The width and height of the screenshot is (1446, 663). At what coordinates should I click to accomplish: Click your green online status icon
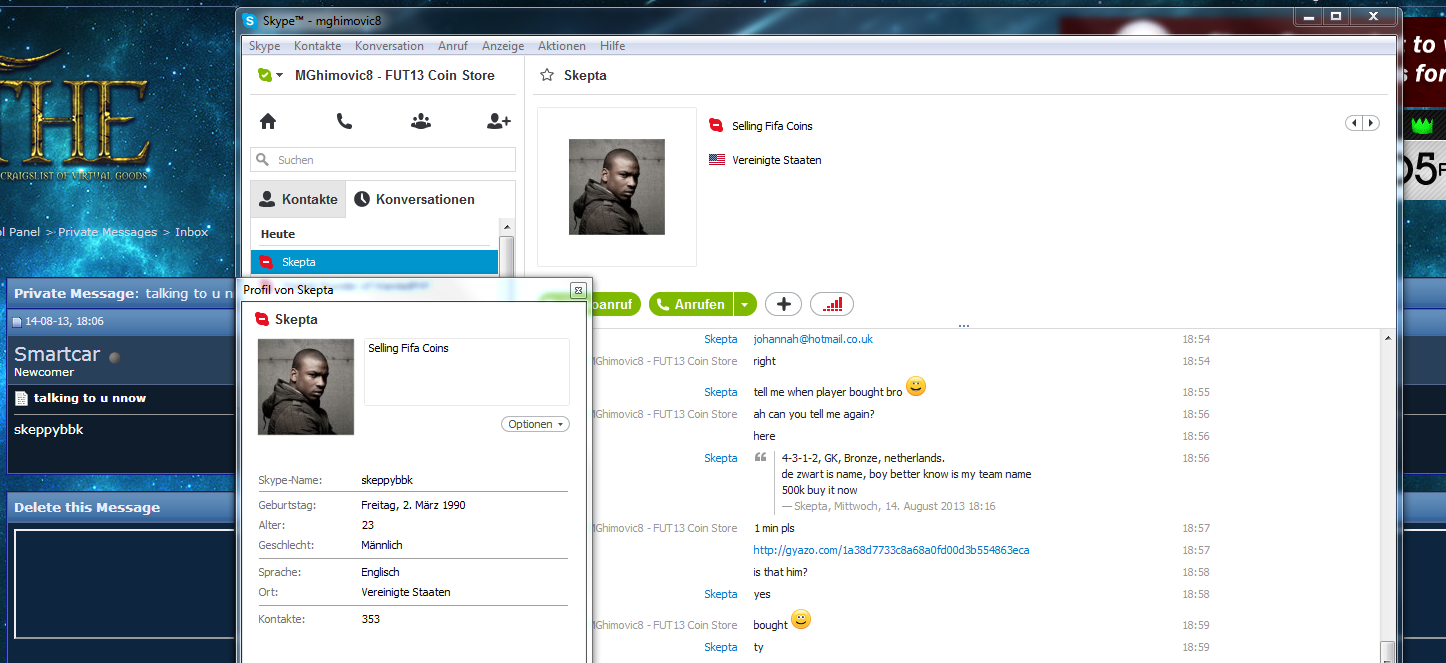[264, 75]
